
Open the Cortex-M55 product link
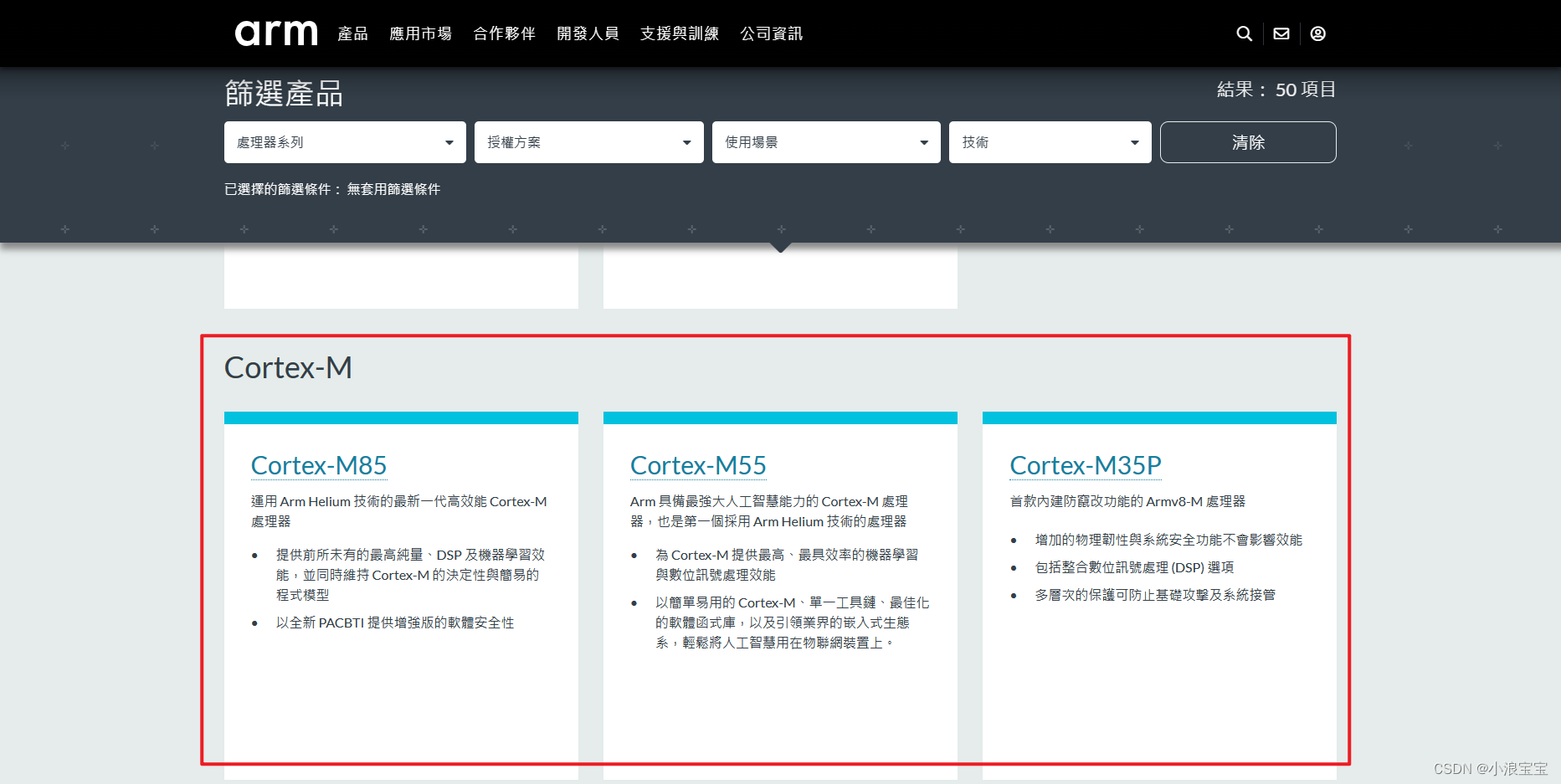coord(698,465)
